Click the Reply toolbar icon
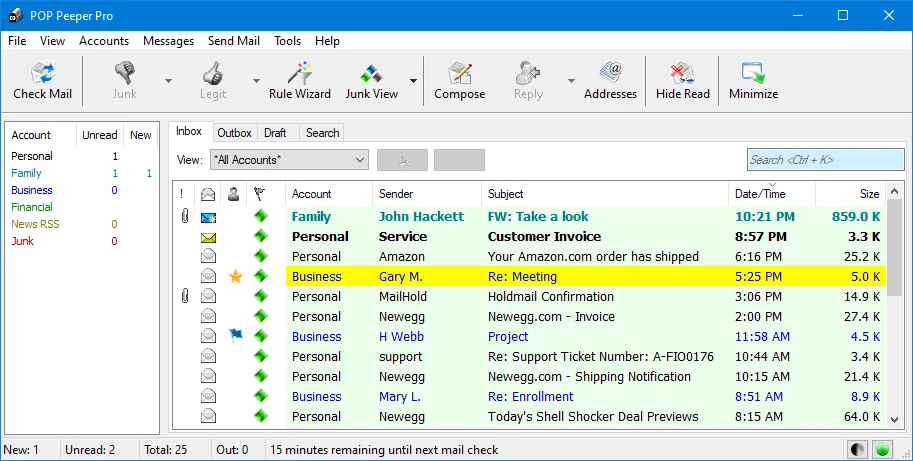 (x=528, y=73)
